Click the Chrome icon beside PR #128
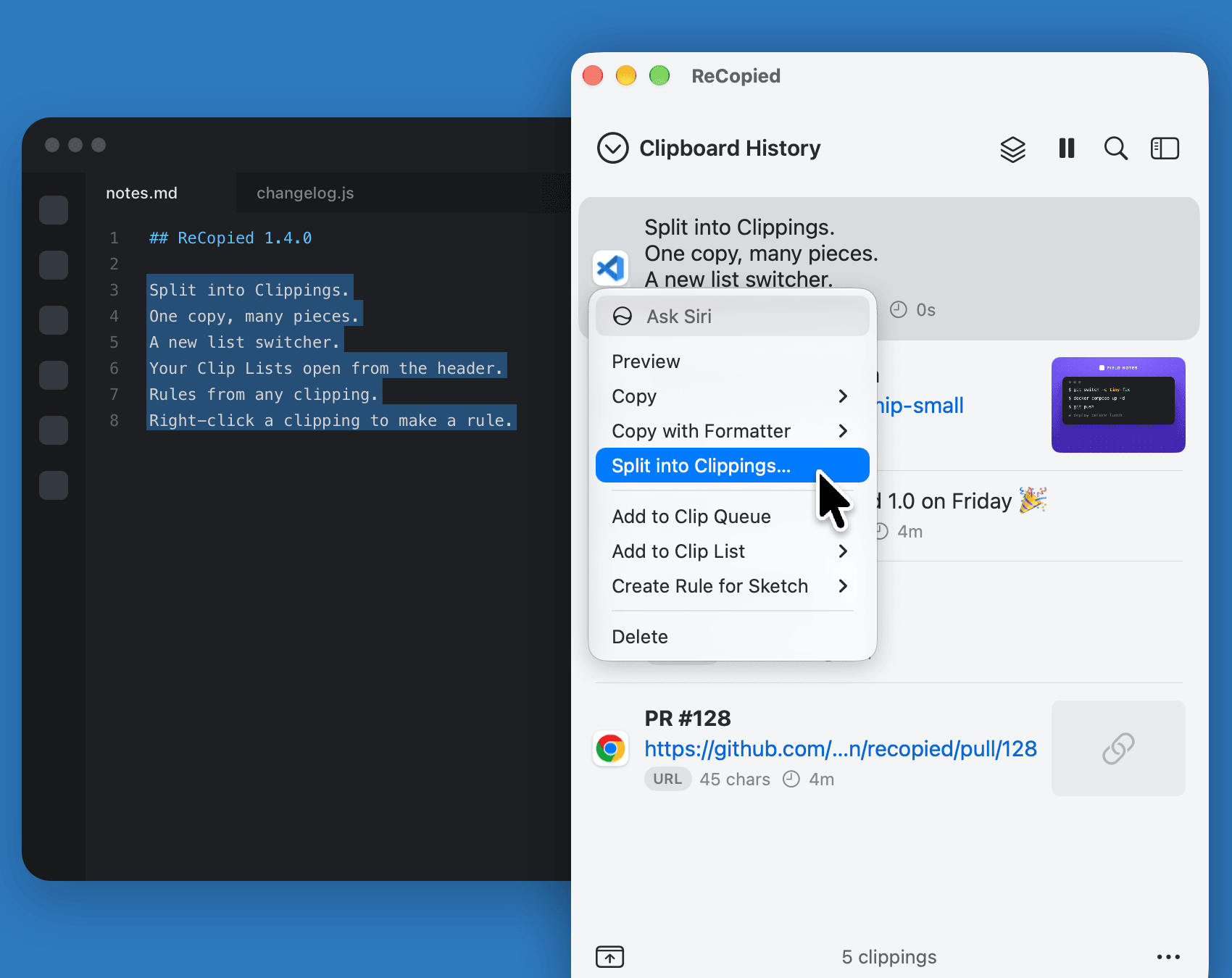1232x978 pixels. click(610, 748)
